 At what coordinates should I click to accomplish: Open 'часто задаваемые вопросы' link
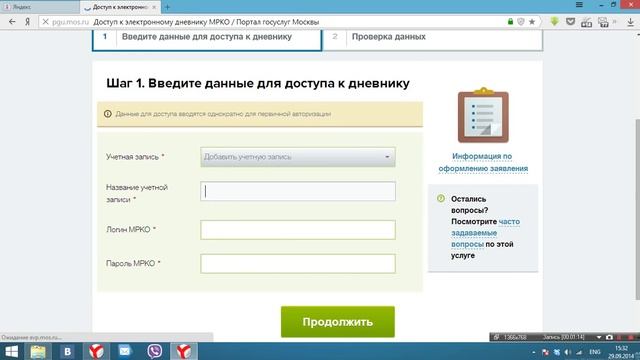(x=485, y=233)
